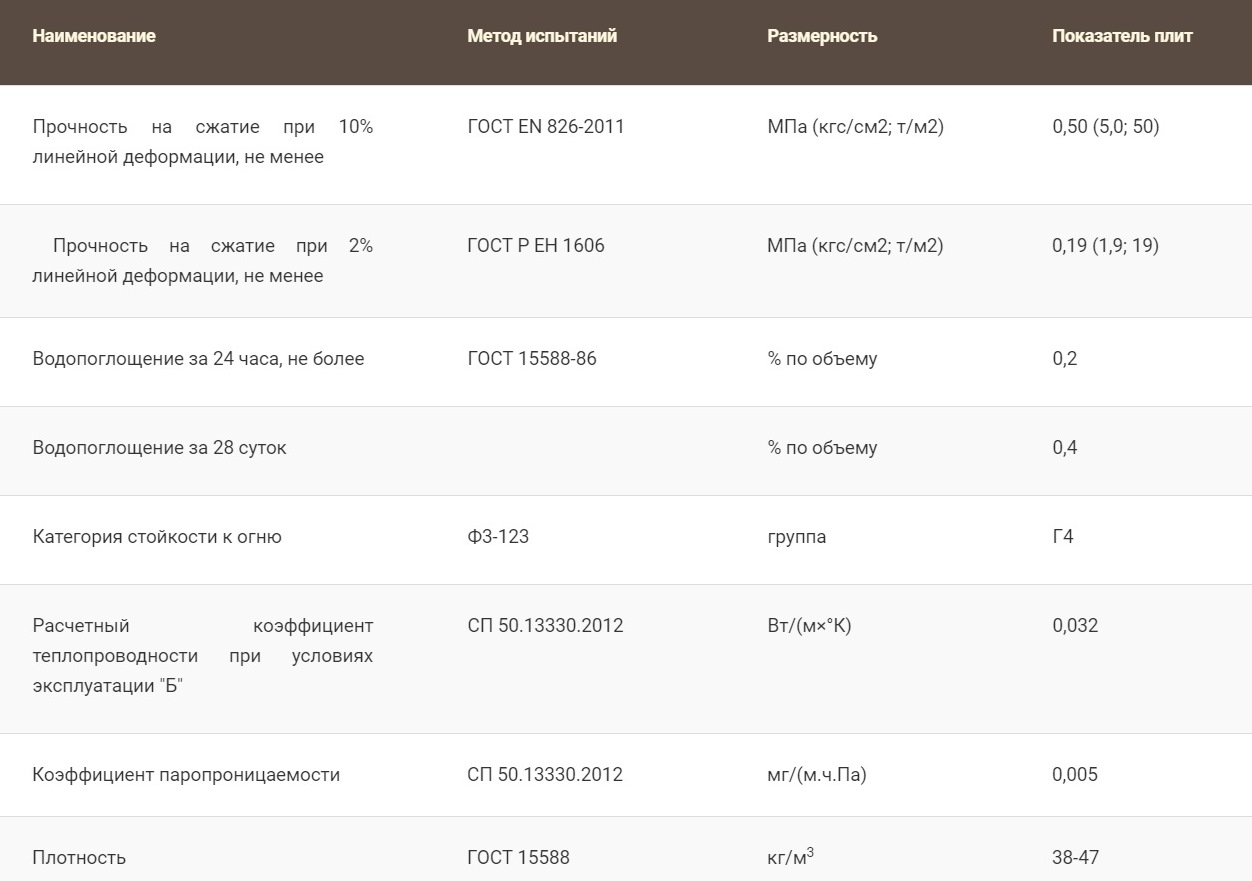1252x881 pixels.
Task: Click the "Наименование" column header
Action: [x=94, y=36]
